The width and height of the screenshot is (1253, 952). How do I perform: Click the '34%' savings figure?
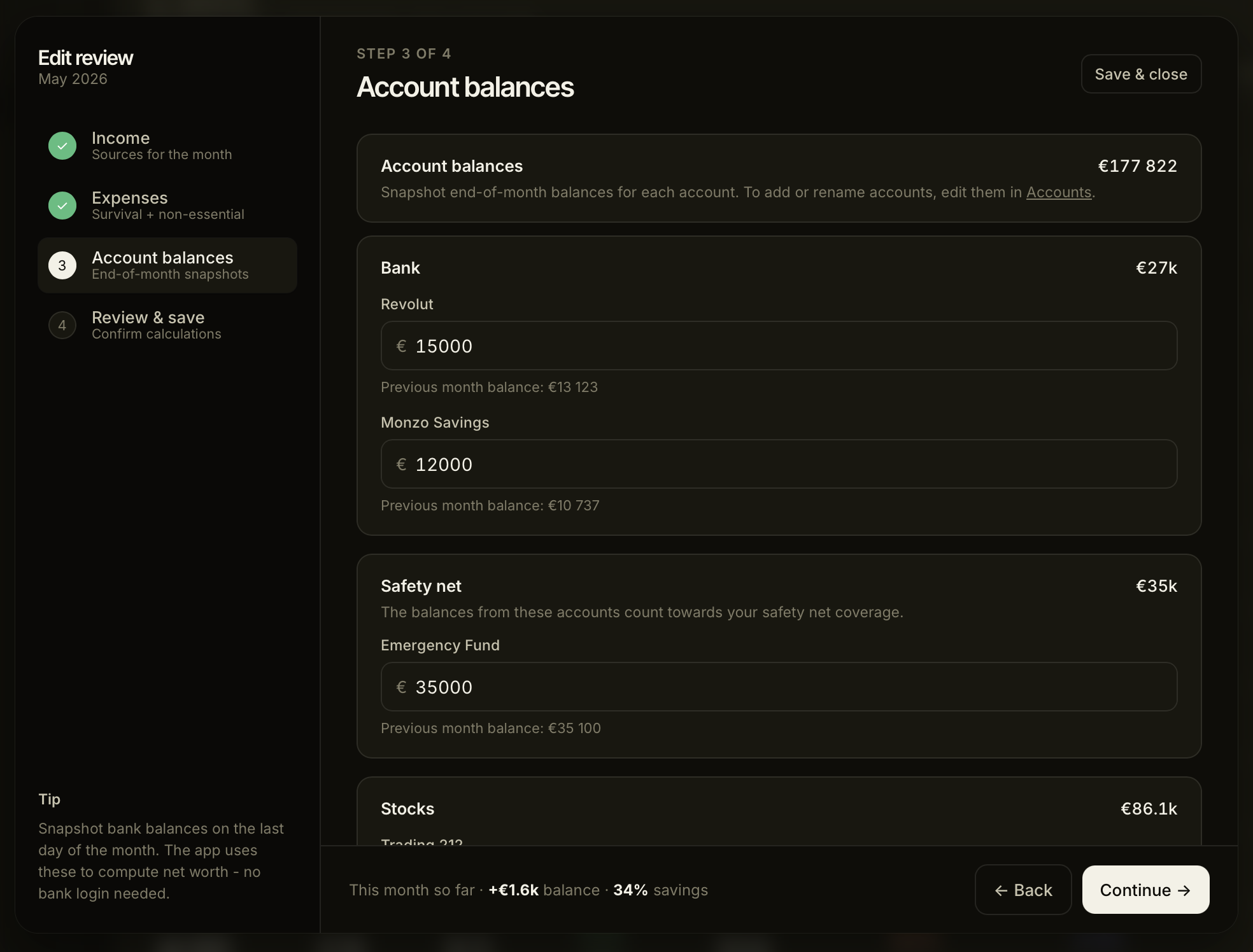click(x=630, y=890)
